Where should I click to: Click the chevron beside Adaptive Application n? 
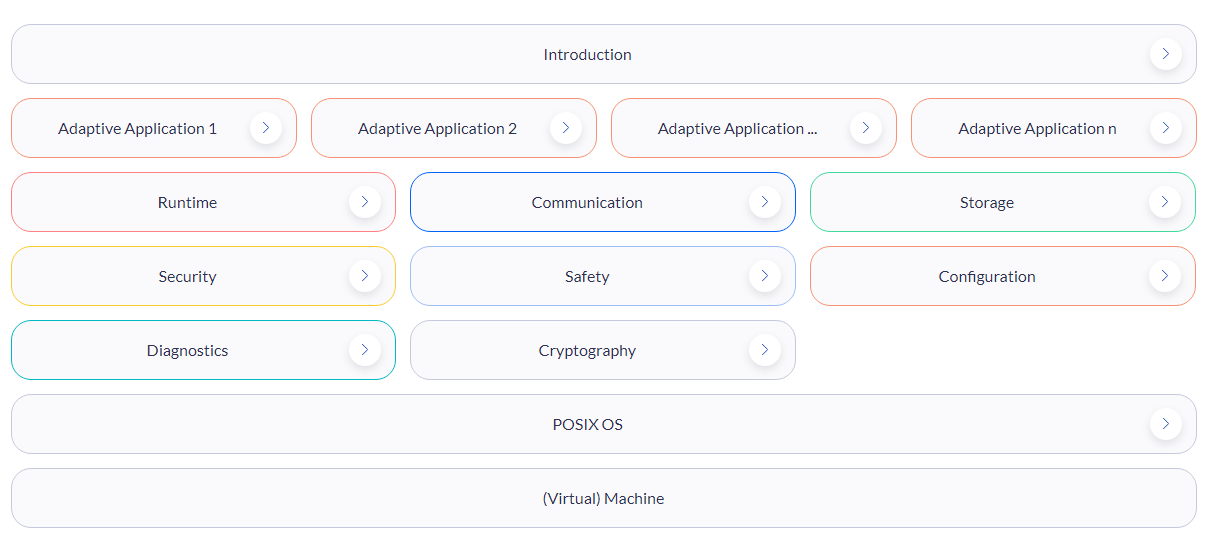point(1165,128)
